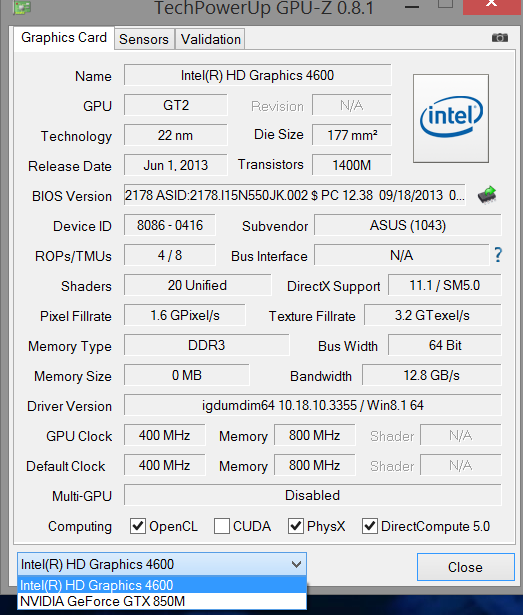This screenshot has height=615, width=523.
Task: Toggle the OpenCL checkbox
Action: (138, 526)
